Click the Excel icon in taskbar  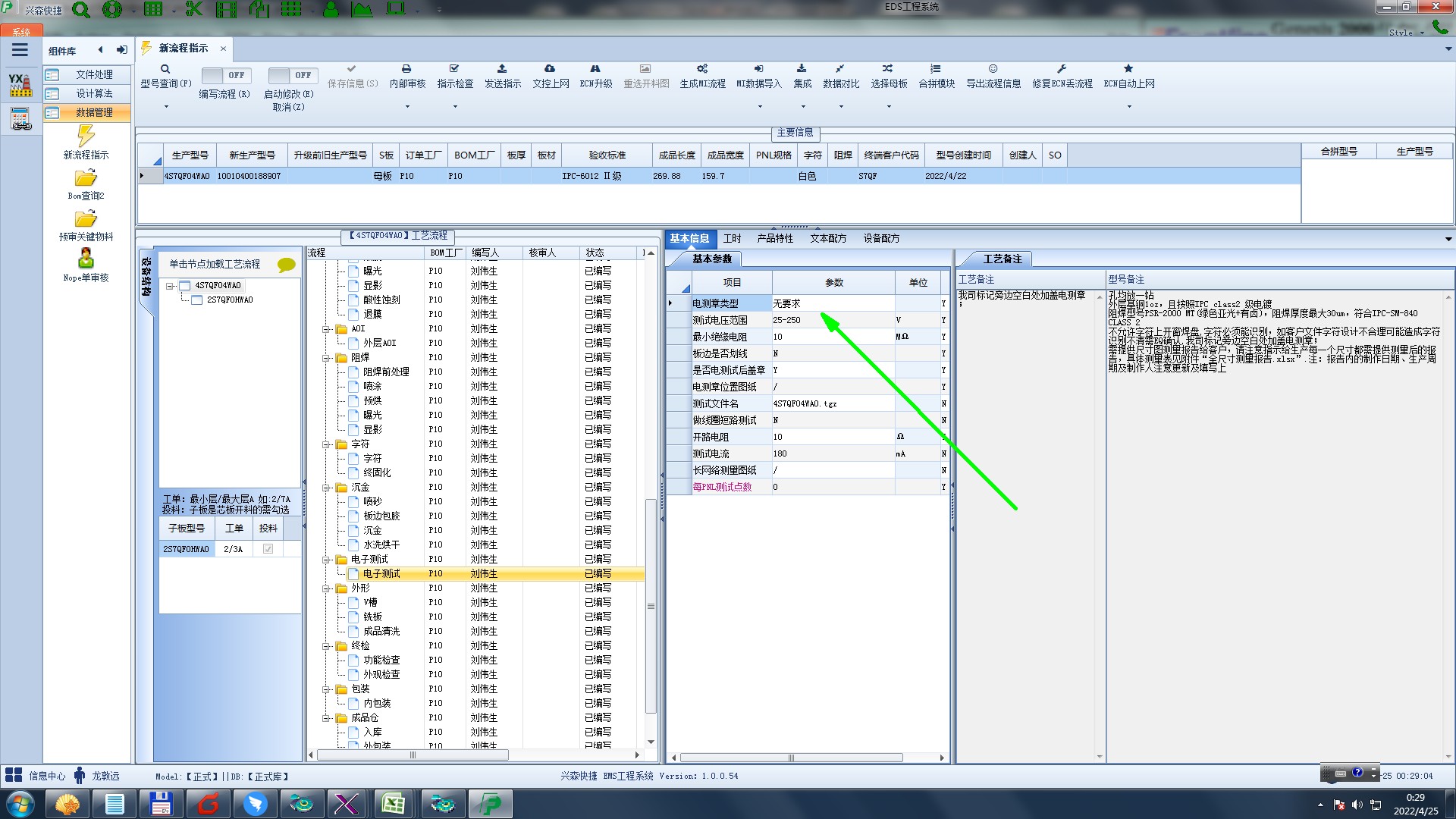point(393,803)
